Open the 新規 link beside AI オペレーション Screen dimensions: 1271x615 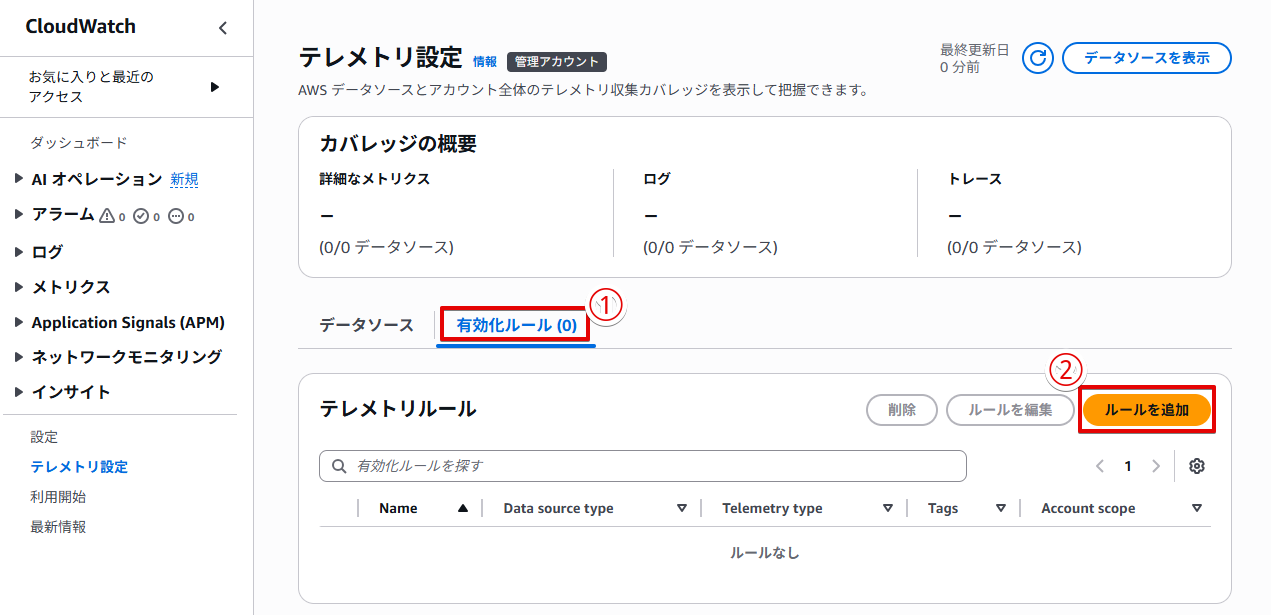184,179
